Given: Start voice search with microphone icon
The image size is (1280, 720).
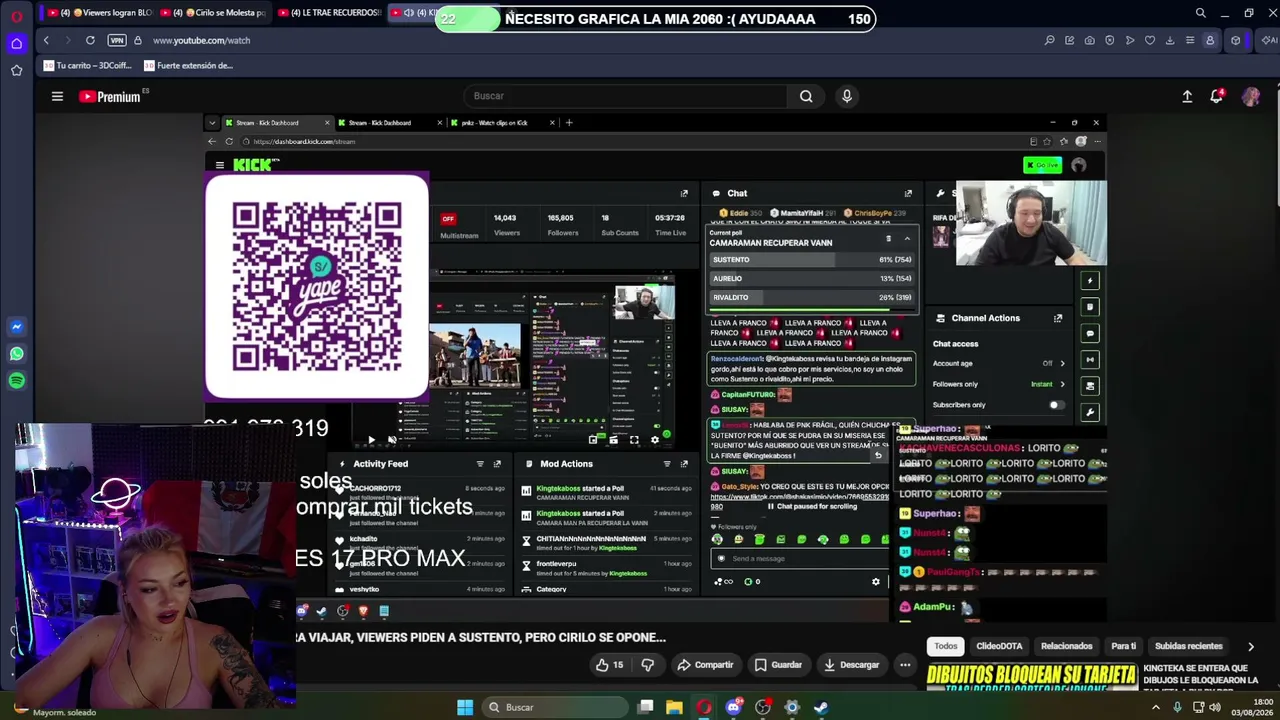Looking at the screenshot, I should (x=847, y=96).
